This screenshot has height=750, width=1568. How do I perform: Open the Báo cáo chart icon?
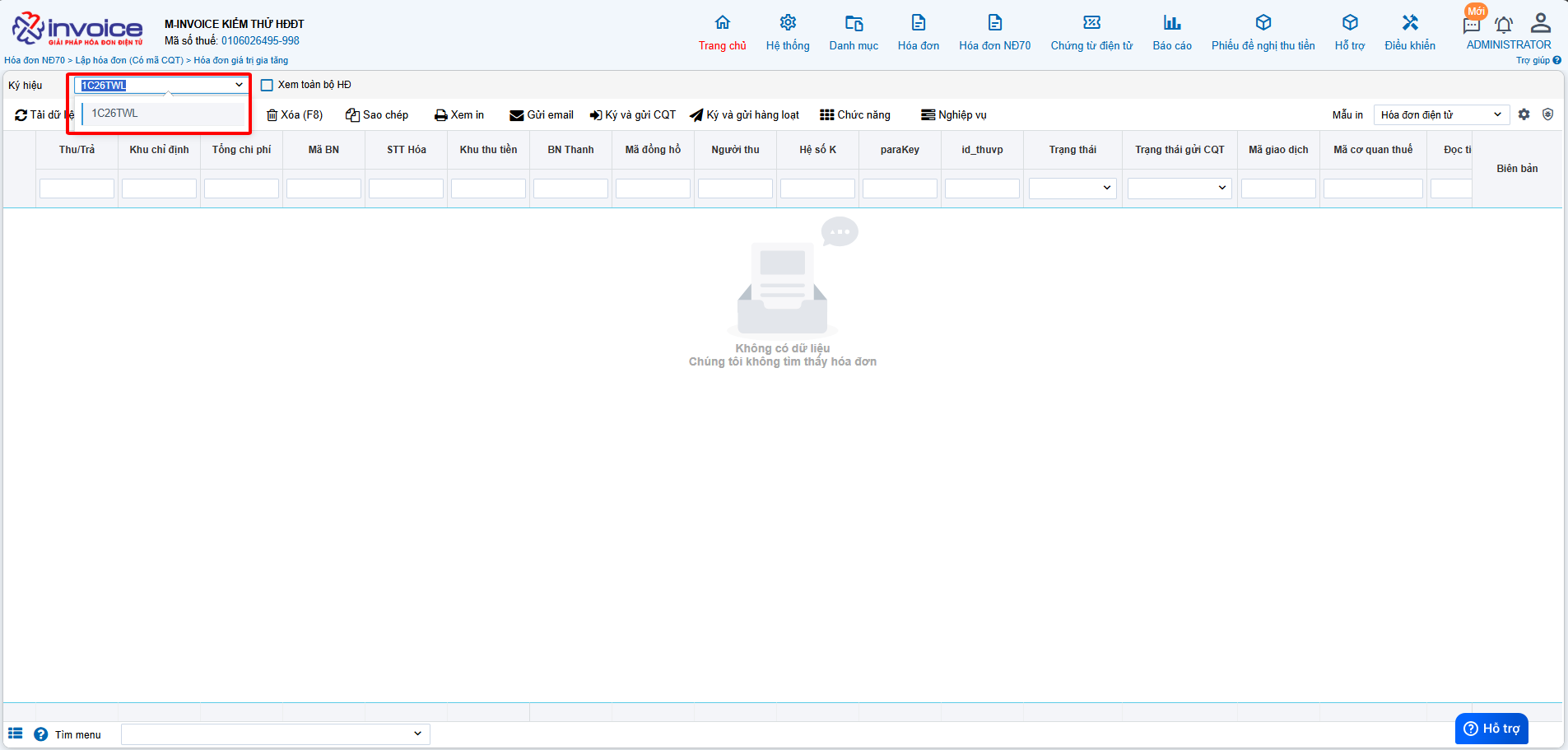point(1171,23)
